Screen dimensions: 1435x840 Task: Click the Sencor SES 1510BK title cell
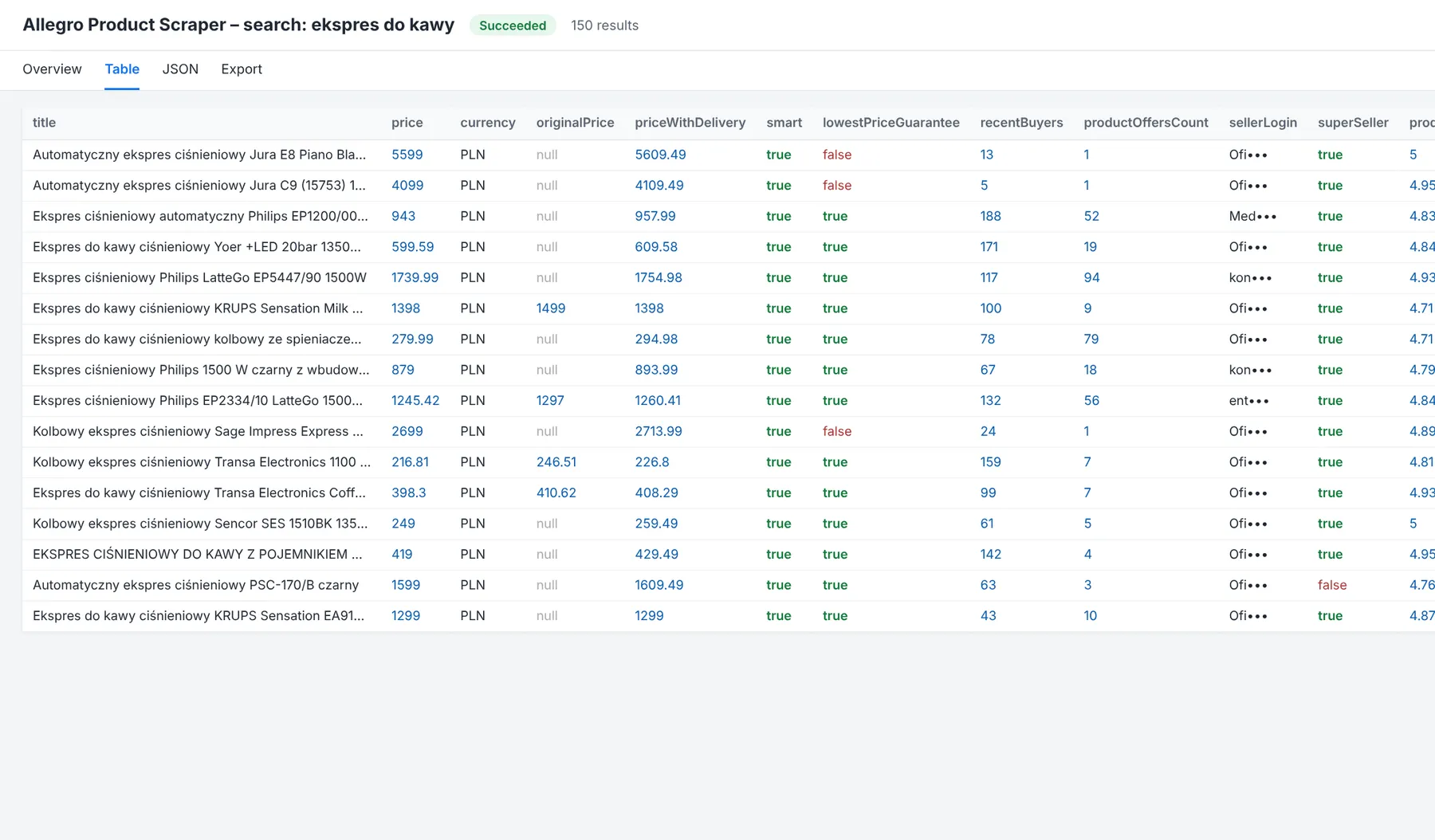[200, 524]
